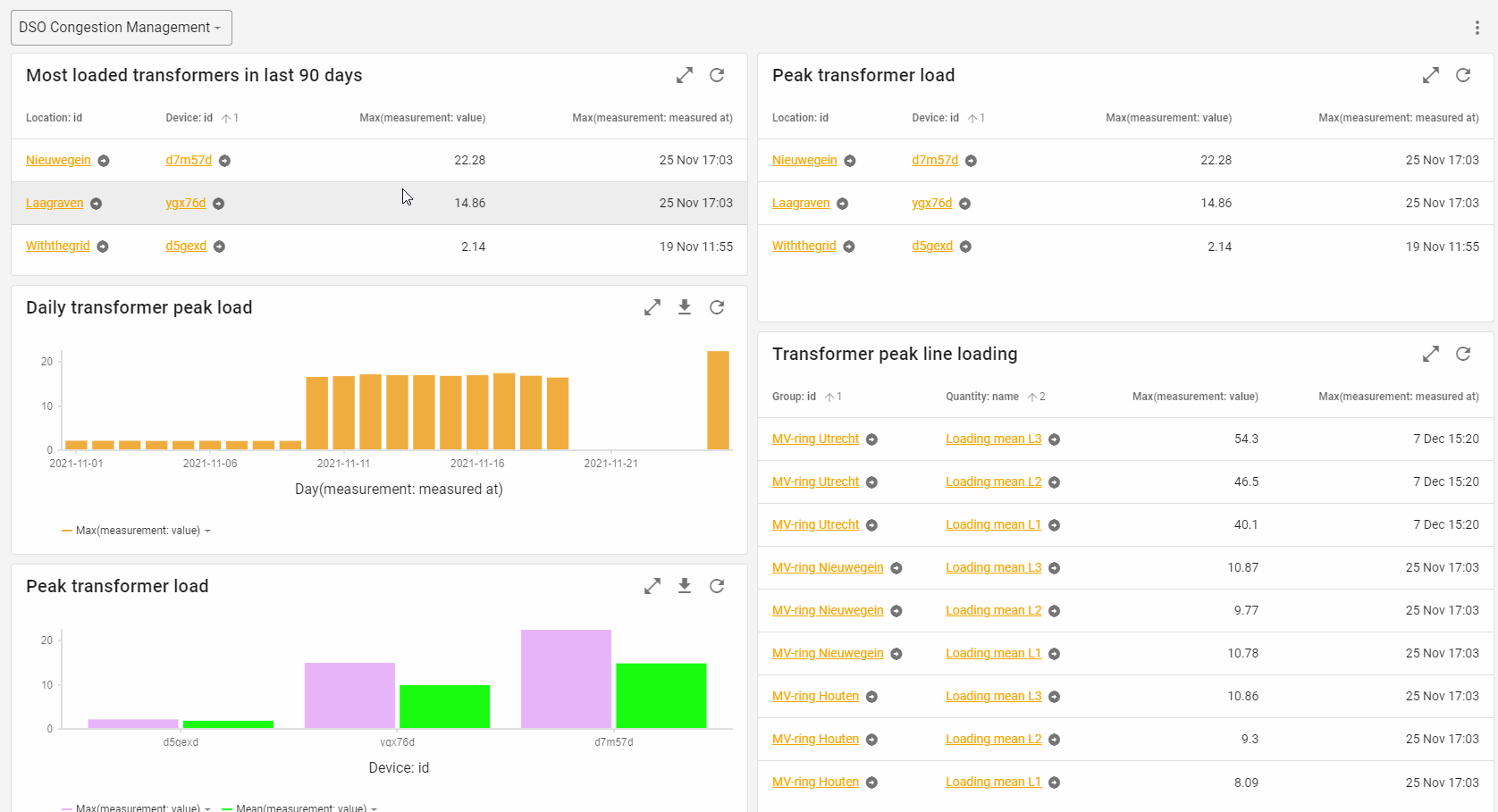Expand 'Most loaded transformers' widget to fullscreen
Screen dimensions: 1498x812
point(685,76)
